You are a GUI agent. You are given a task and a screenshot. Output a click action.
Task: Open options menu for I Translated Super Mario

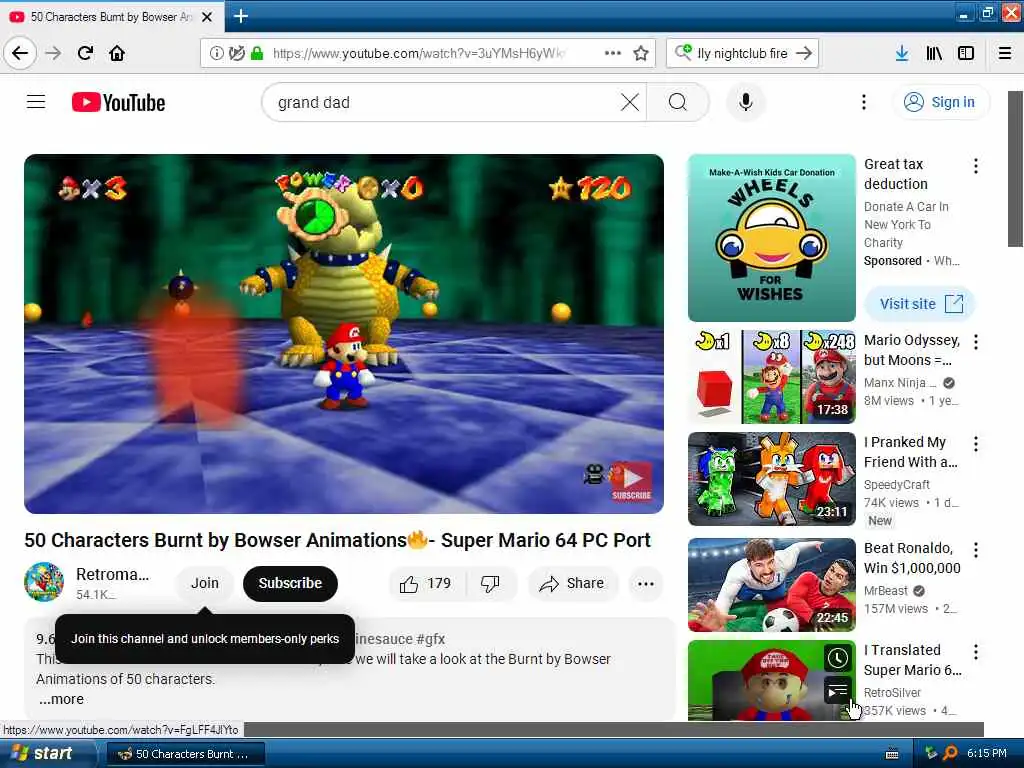976,652
